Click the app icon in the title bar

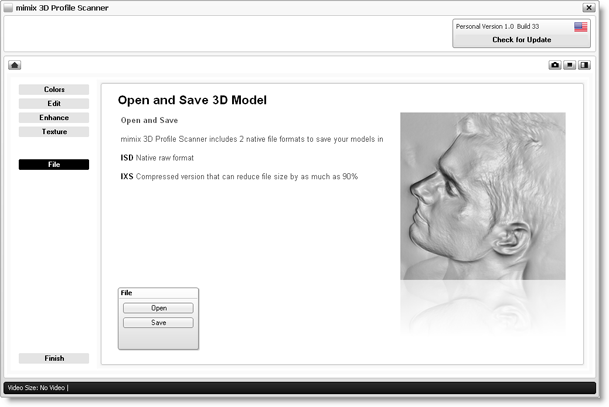8,8
